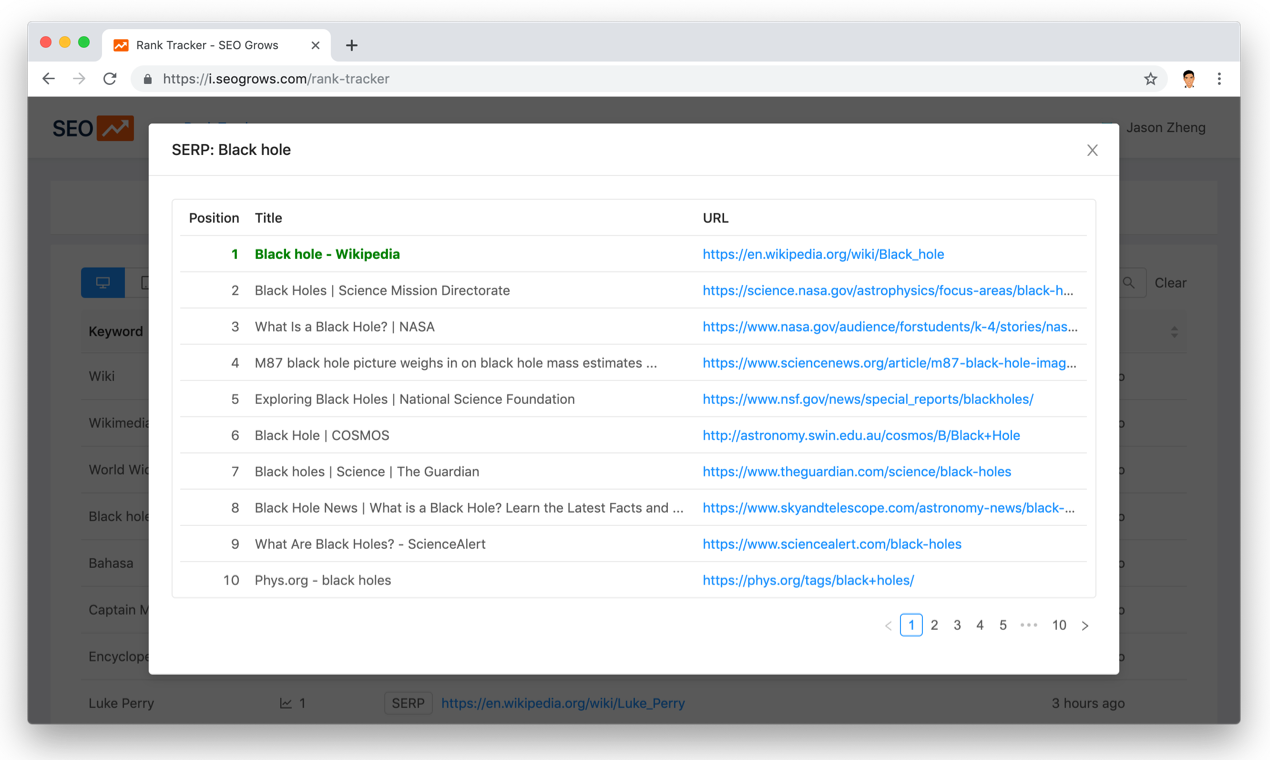
Task: Open the theguardian.com black holes link
Action: tap(857, 471)
